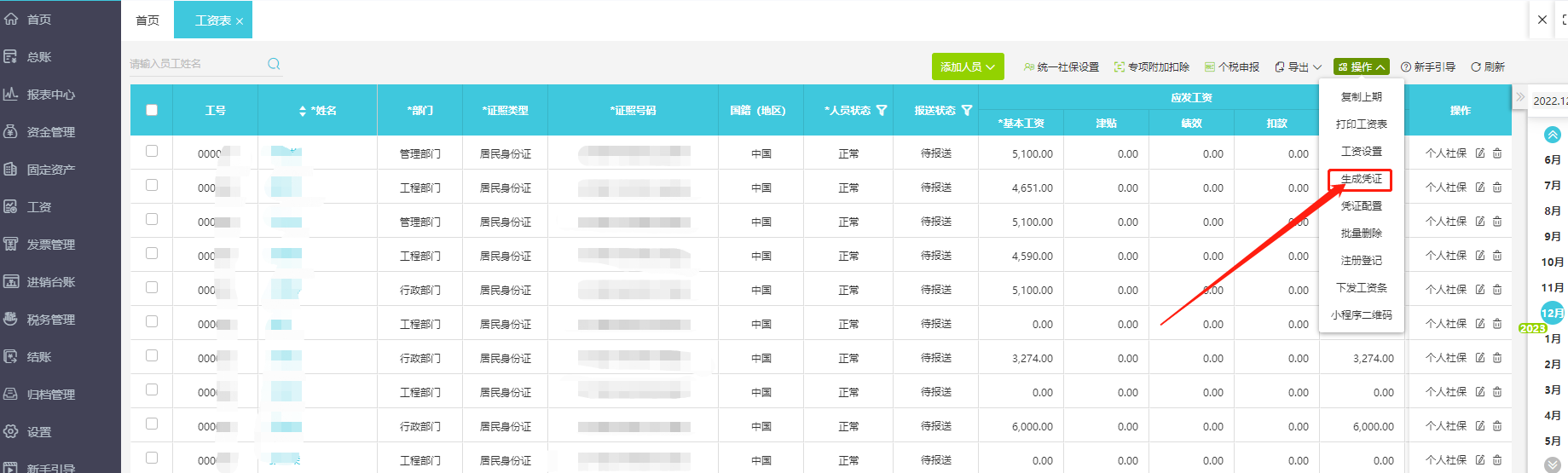Click 统一社保设置 button

point(1062,67)
